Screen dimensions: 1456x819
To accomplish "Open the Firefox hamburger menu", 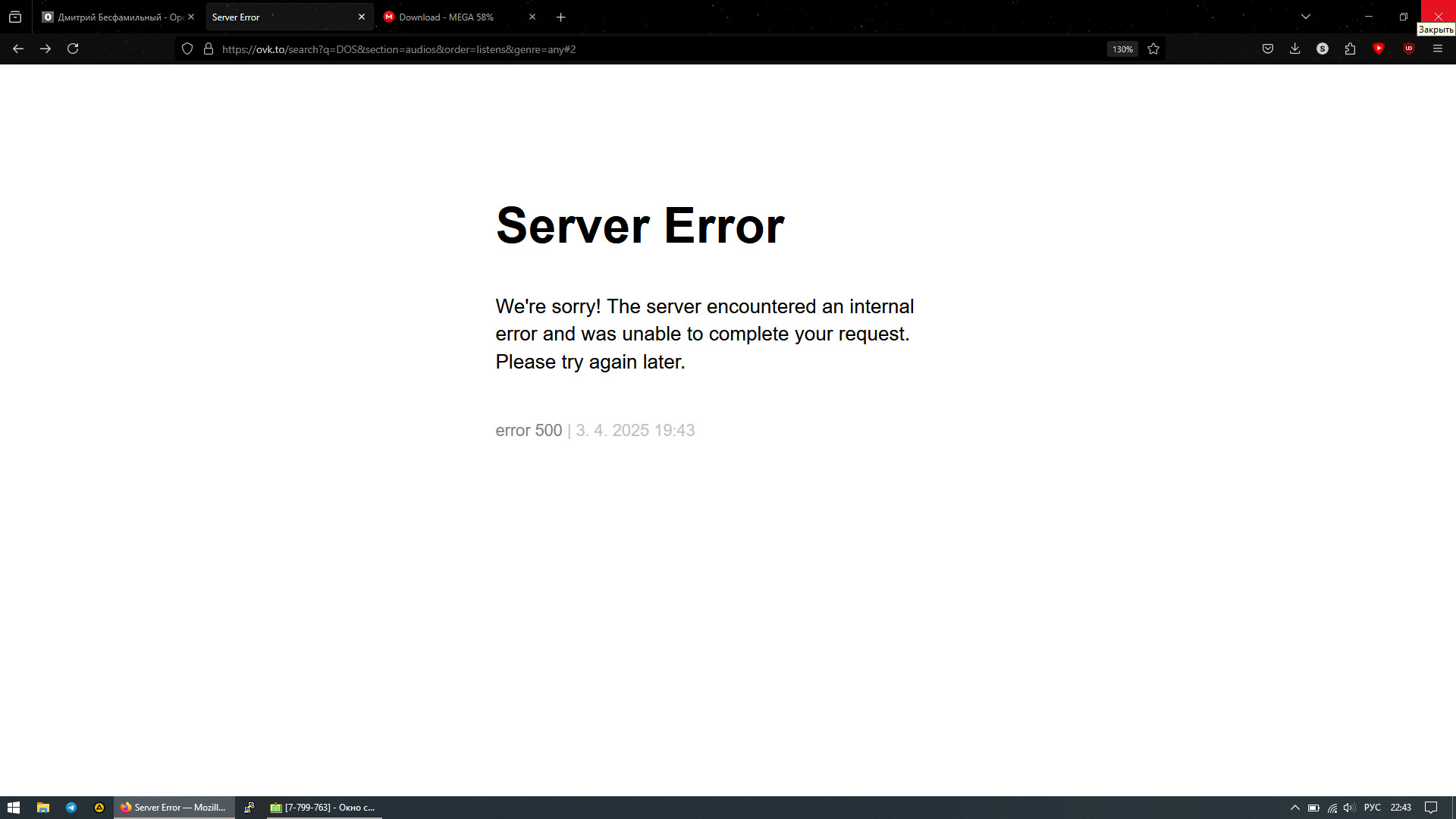I will point(1437,49).
